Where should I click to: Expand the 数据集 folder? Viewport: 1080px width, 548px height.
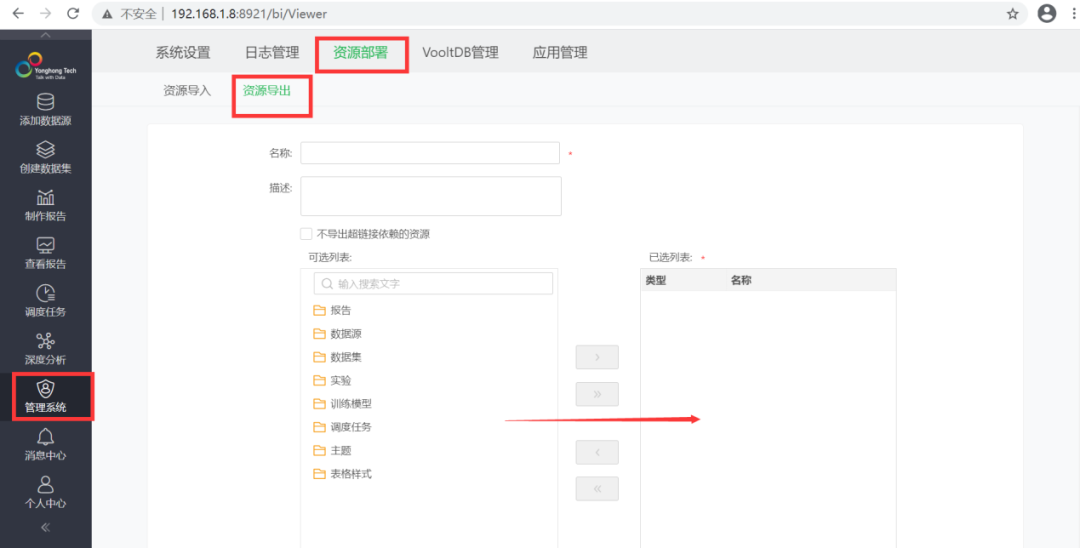[338, 357]
